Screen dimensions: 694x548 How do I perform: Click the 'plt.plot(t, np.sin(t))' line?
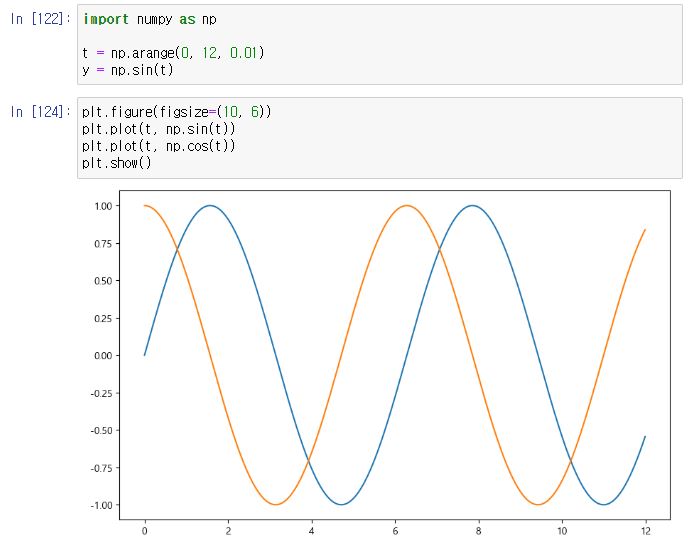158,129
